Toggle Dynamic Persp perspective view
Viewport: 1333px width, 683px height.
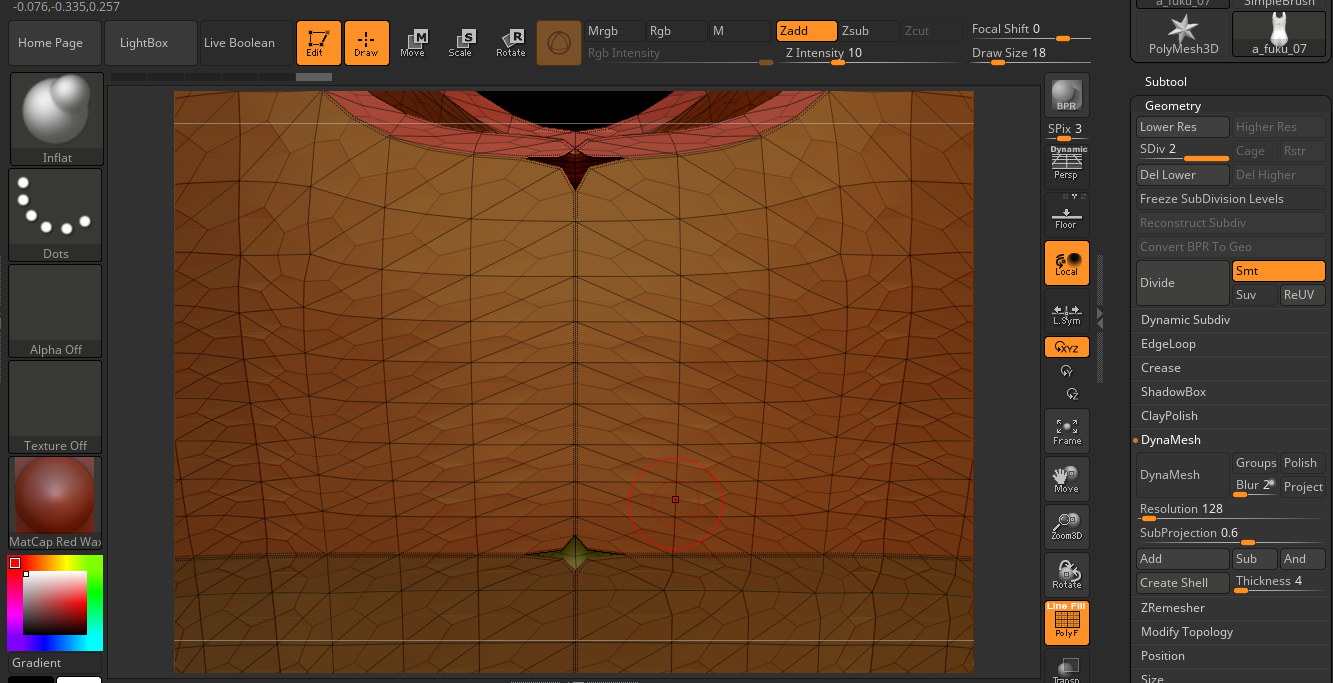pos(1067,163)
